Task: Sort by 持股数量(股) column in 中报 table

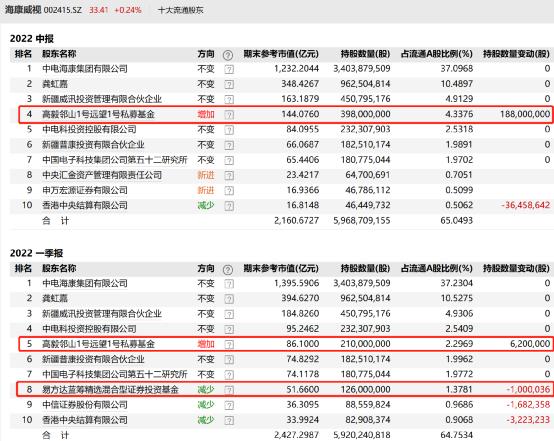Action: tap(365, 54)
